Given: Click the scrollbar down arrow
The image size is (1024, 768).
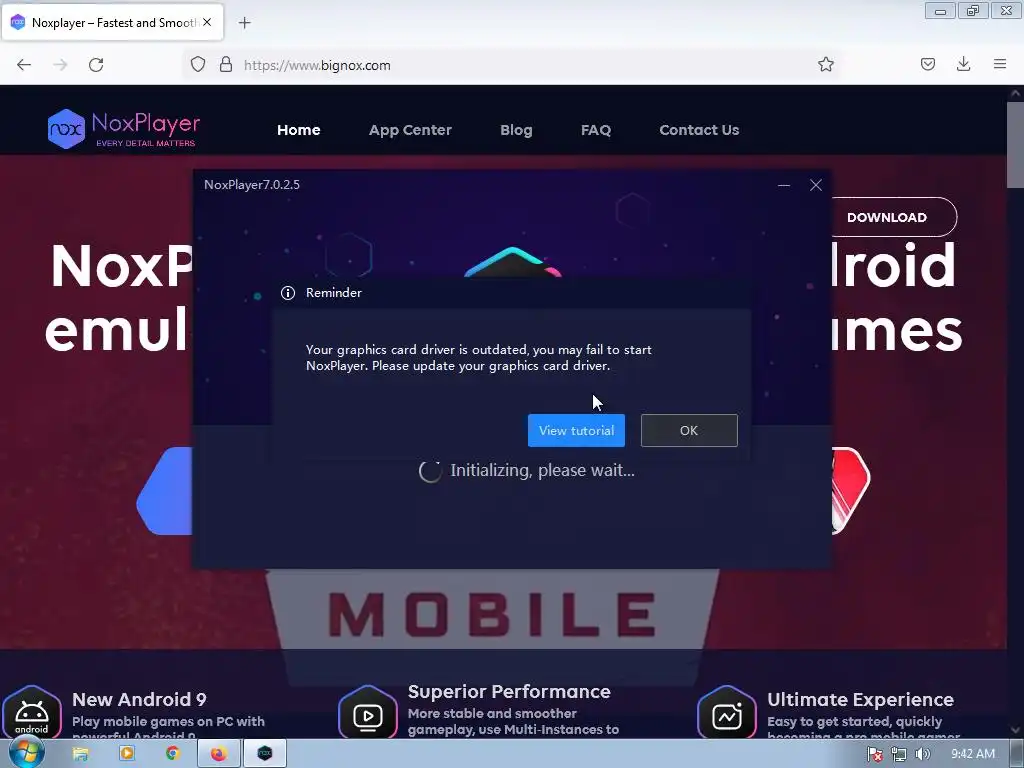Looking at the screenshot, I should pos(1015,731).
